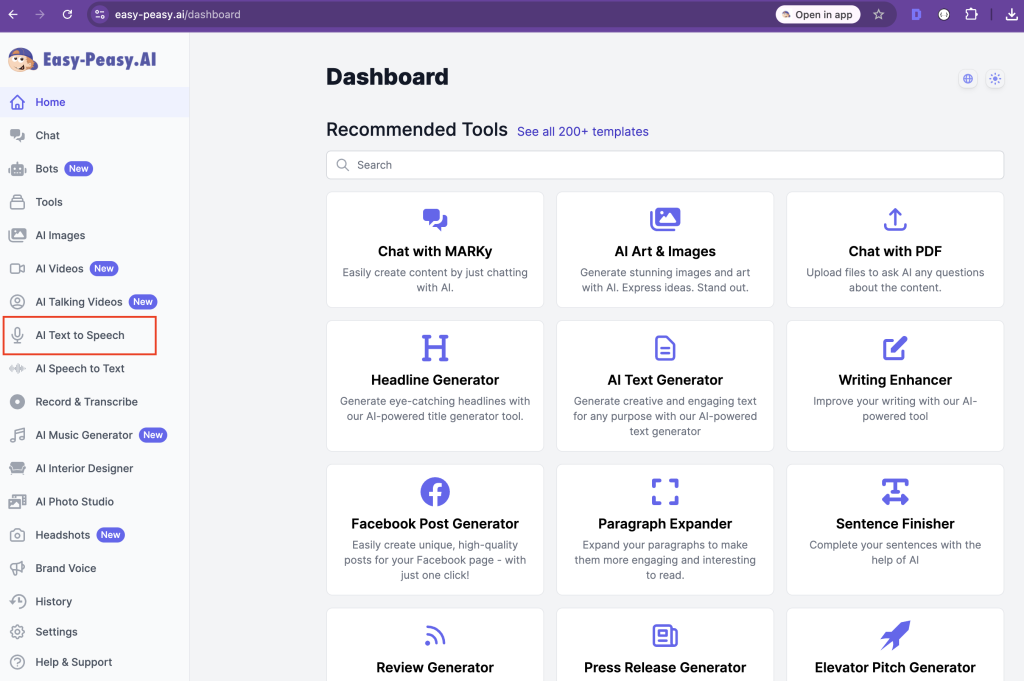Go to AI Music Generator sidebar item
The image size is (1024, 681).
click(x=84, y=435)
